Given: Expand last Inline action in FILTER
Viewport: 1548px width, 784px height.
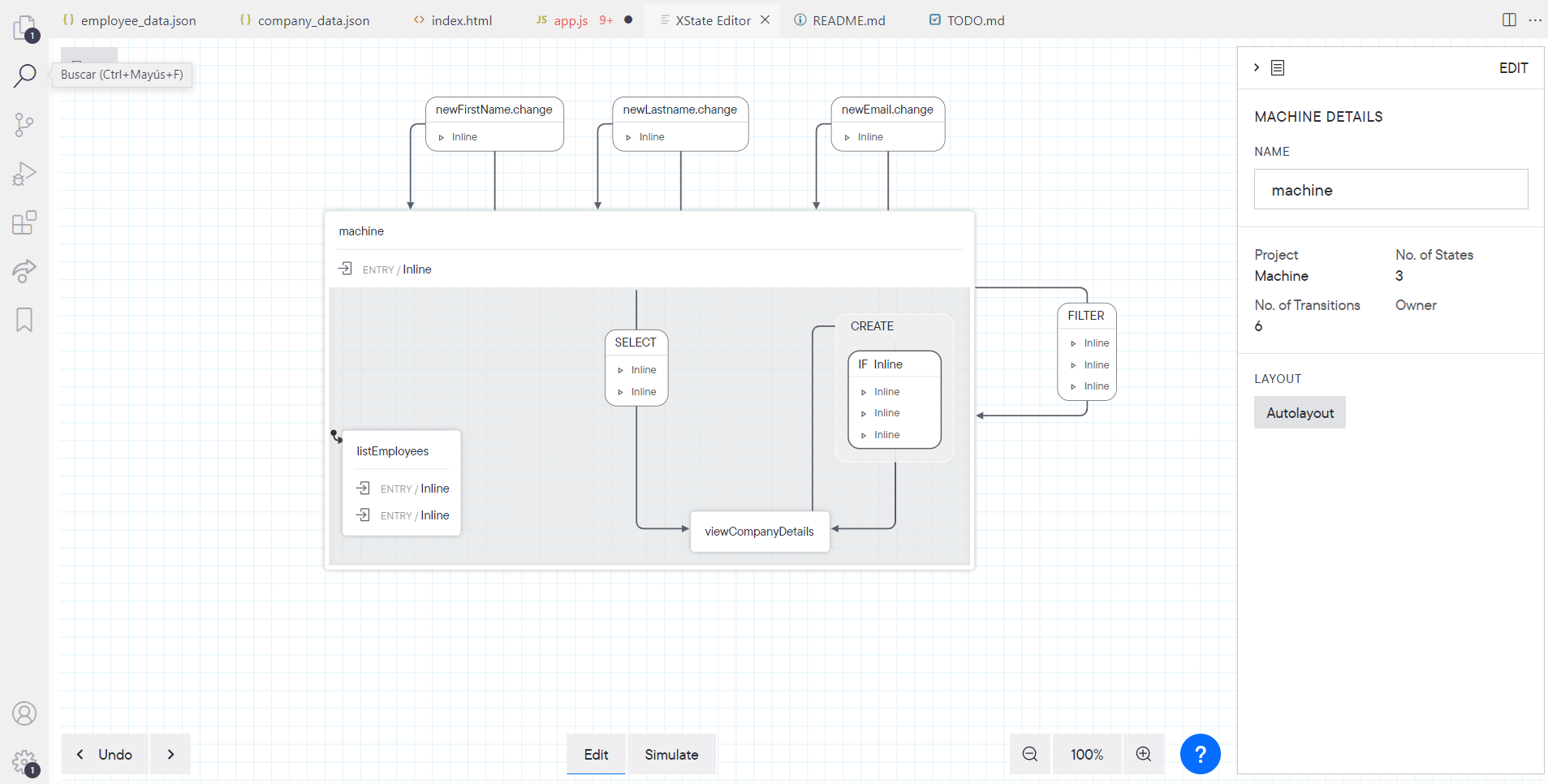Looking at the screenshot, I should [x=1073, y=386].
